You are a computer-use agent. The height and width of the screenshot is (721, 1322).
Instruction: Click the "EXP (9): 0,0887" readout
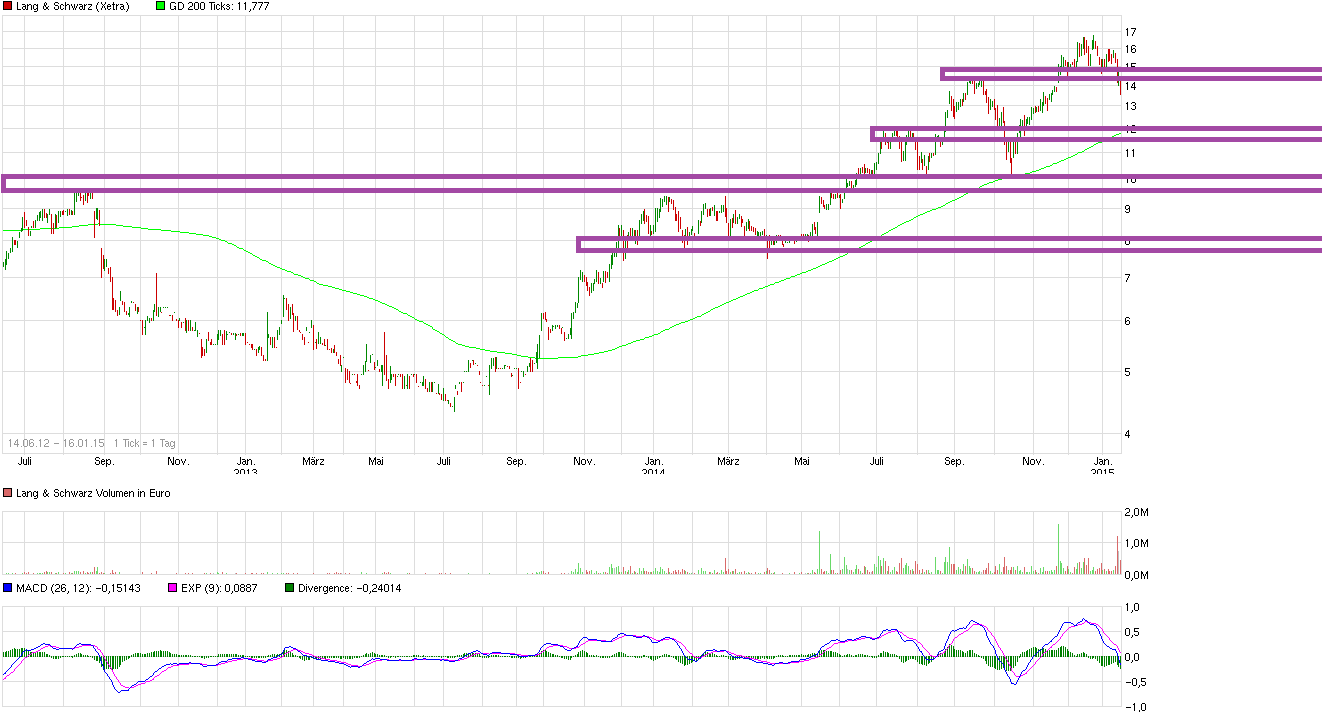pyautogui.click(x=219, y=588)
